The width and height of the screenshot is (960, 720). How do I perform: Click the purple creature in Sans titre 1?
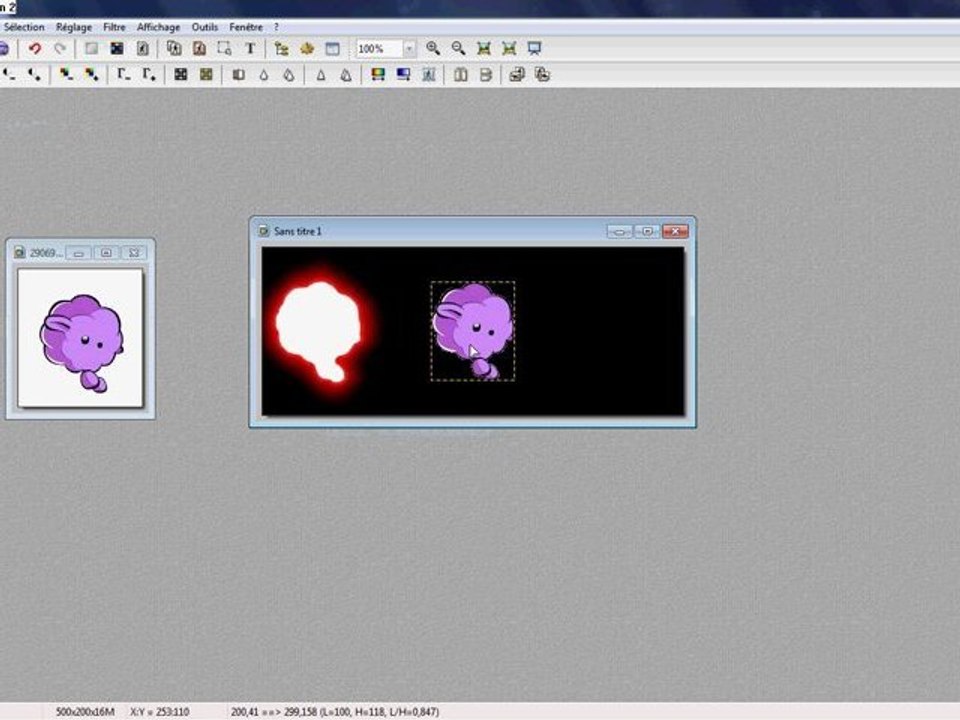pyautogui.click(x=473, y=331)
